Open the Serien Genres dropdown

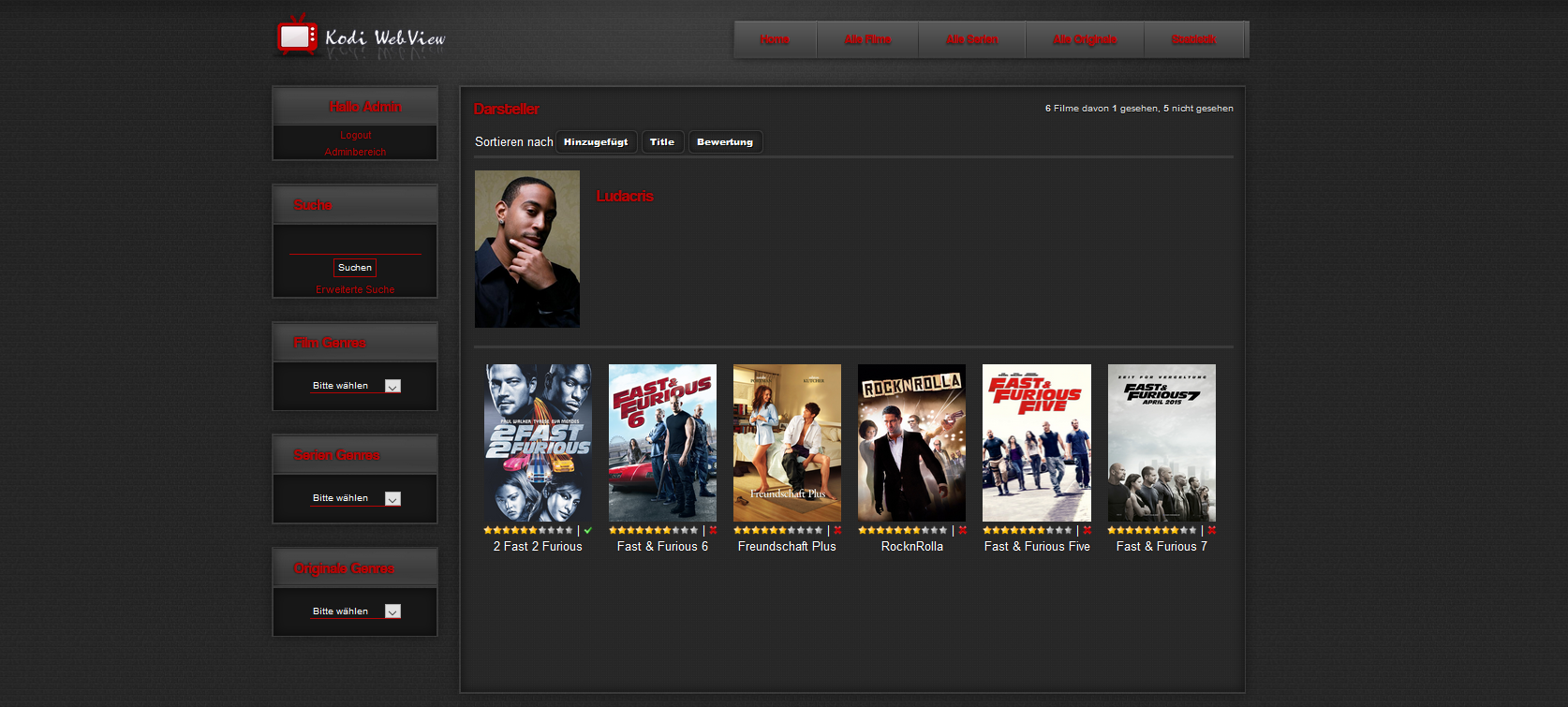pyautogui.click(x=356, y=498)
